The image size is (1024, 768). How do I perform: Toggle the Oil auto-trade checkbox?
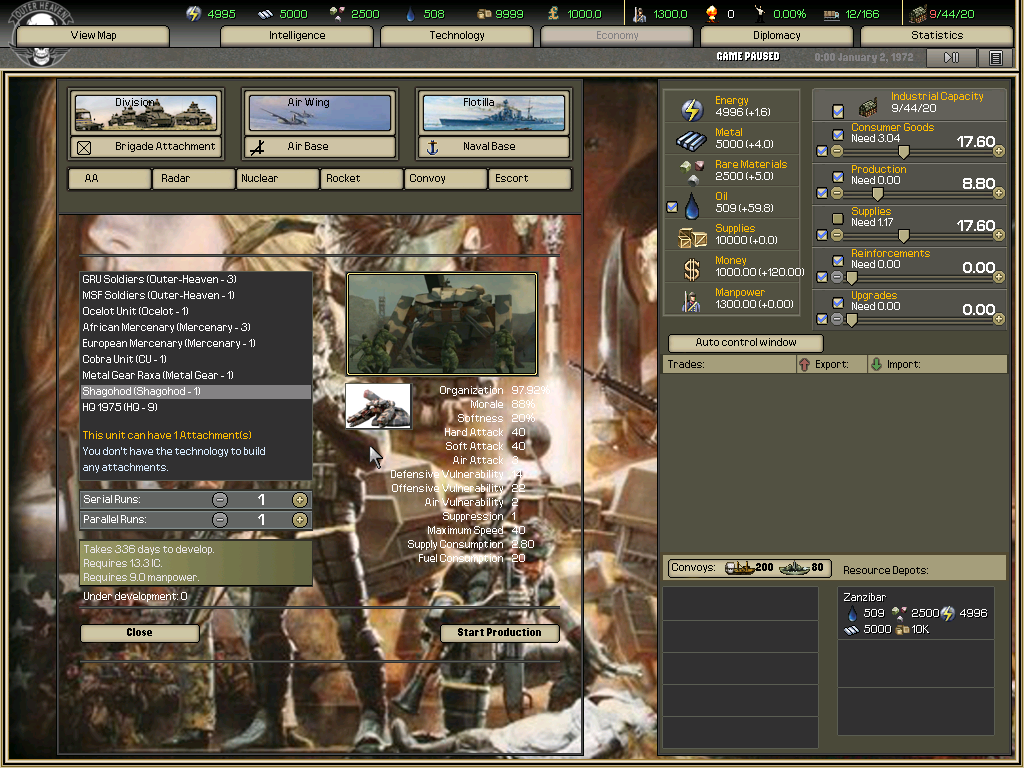pos(672,207)
